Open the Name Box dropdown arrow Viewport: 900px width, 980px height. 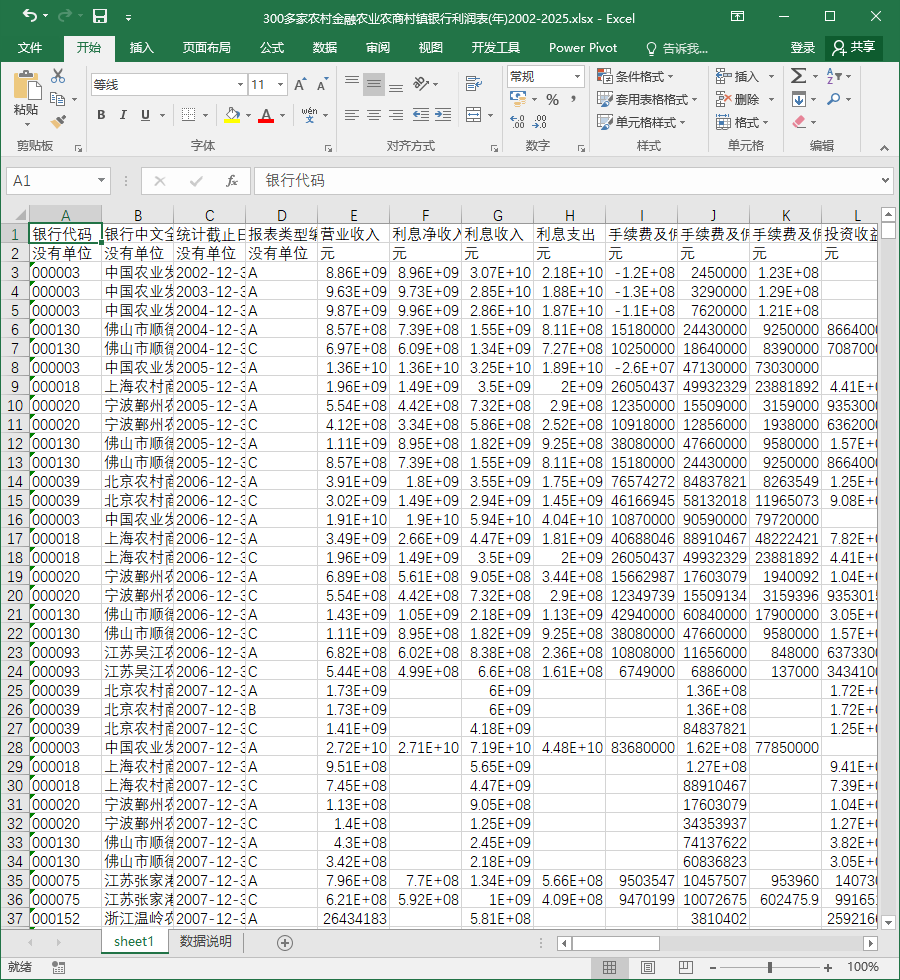pos(101,181)
